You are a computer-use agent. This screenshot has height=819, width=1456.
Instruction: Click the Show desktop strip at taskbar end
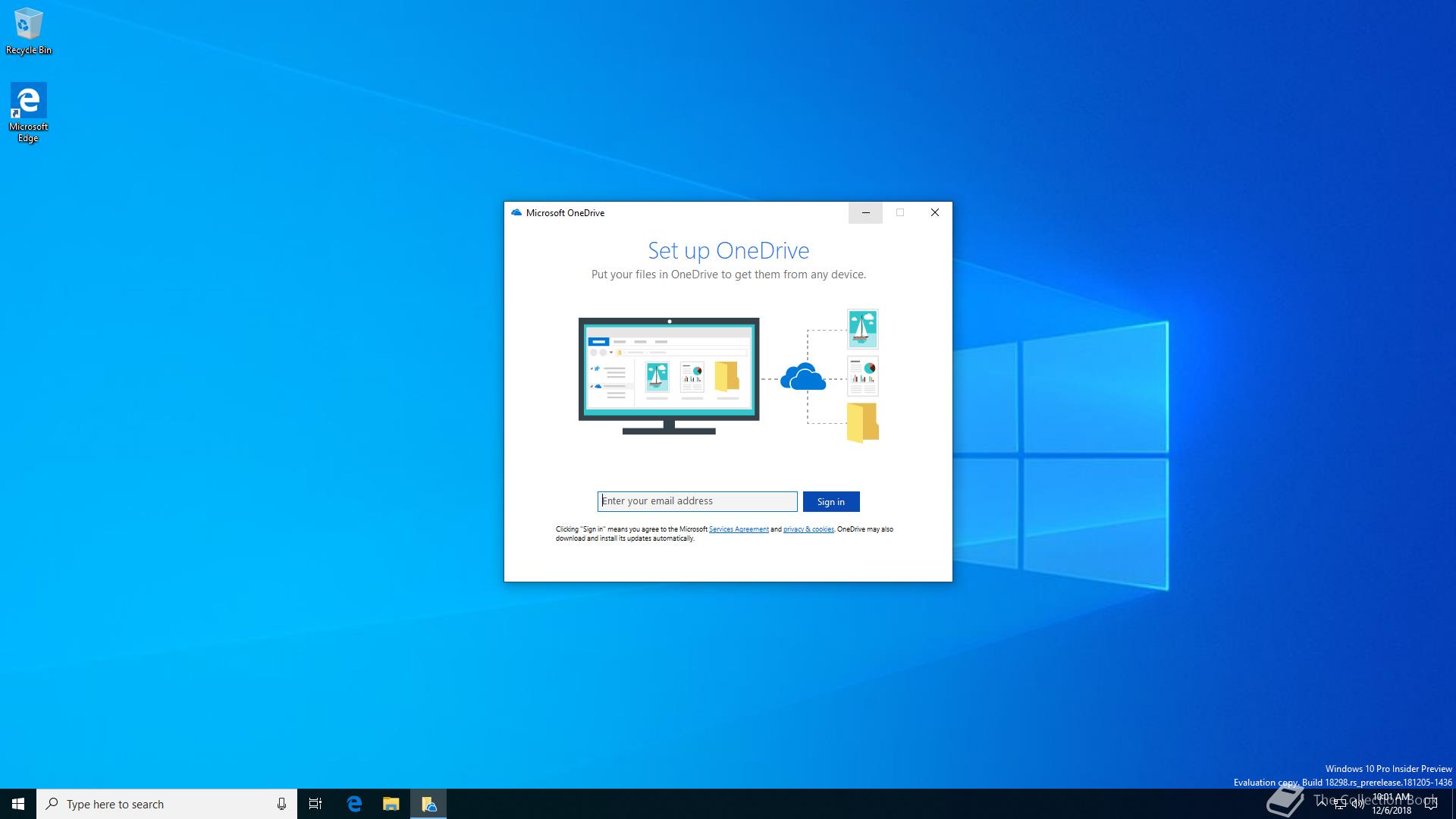[1453, 804]
